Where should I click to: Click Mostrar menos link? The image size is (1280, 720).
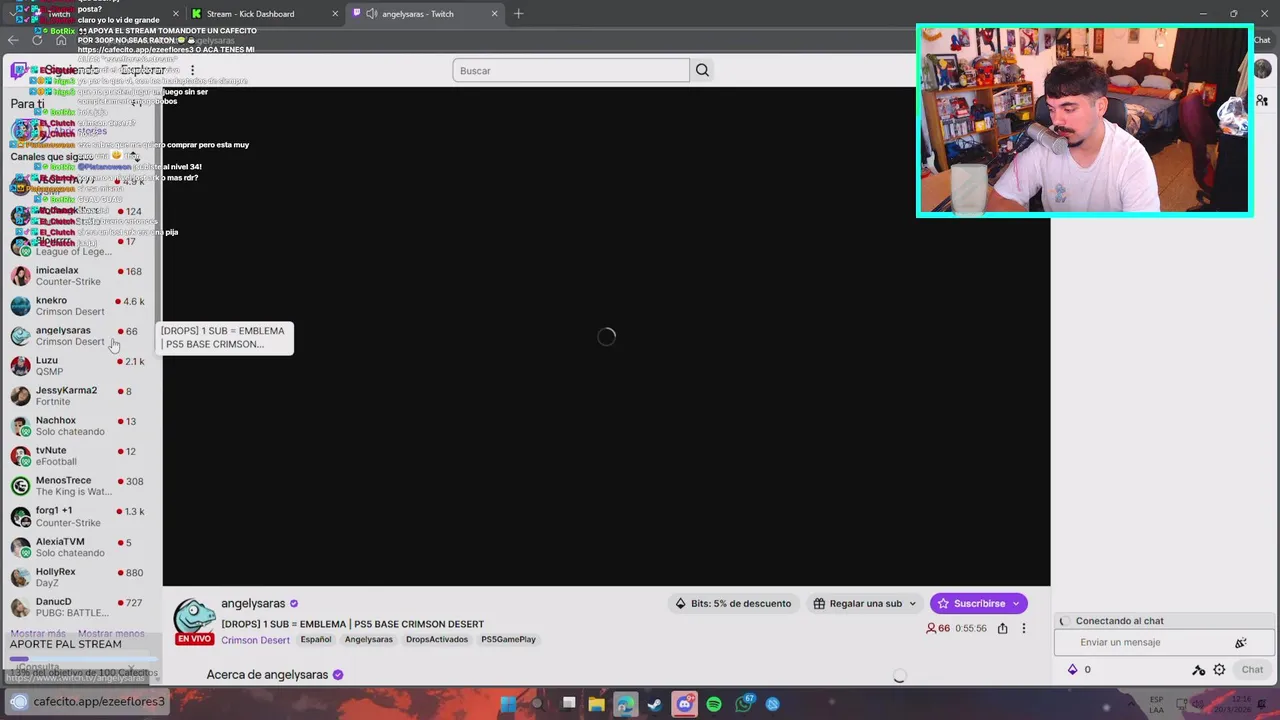[111, 633]
